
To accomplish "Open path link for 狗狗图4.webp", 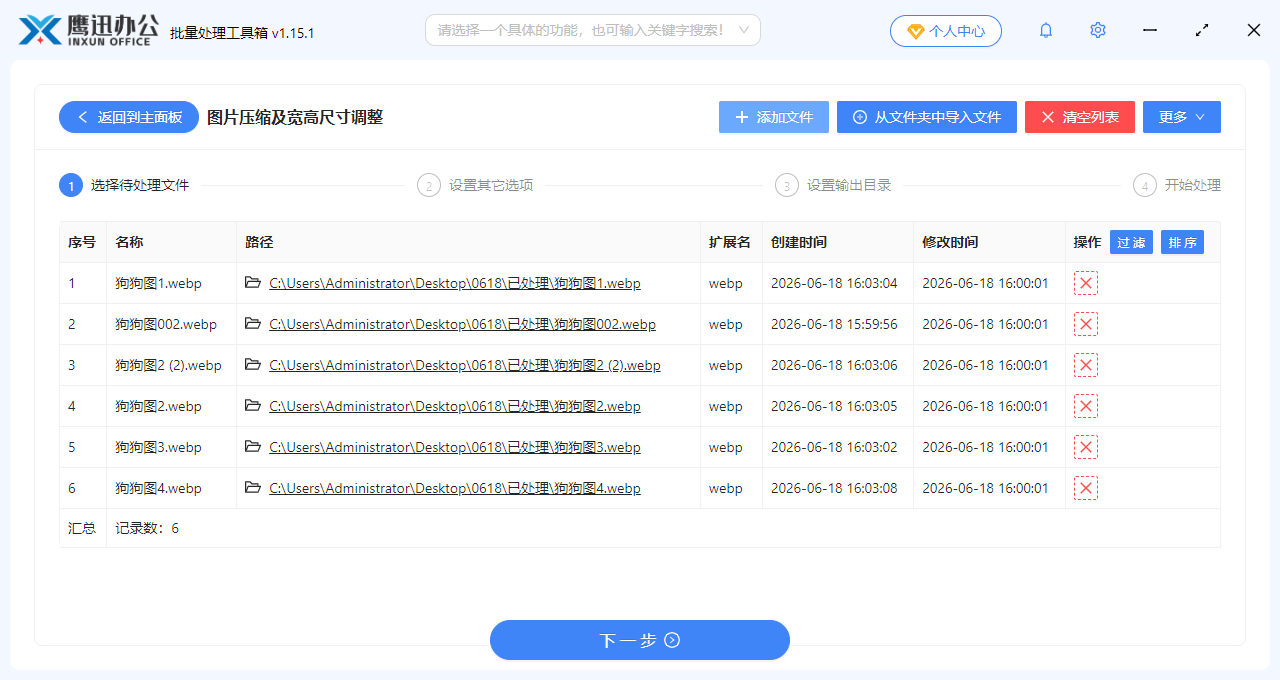I will [x=455, y=488].
